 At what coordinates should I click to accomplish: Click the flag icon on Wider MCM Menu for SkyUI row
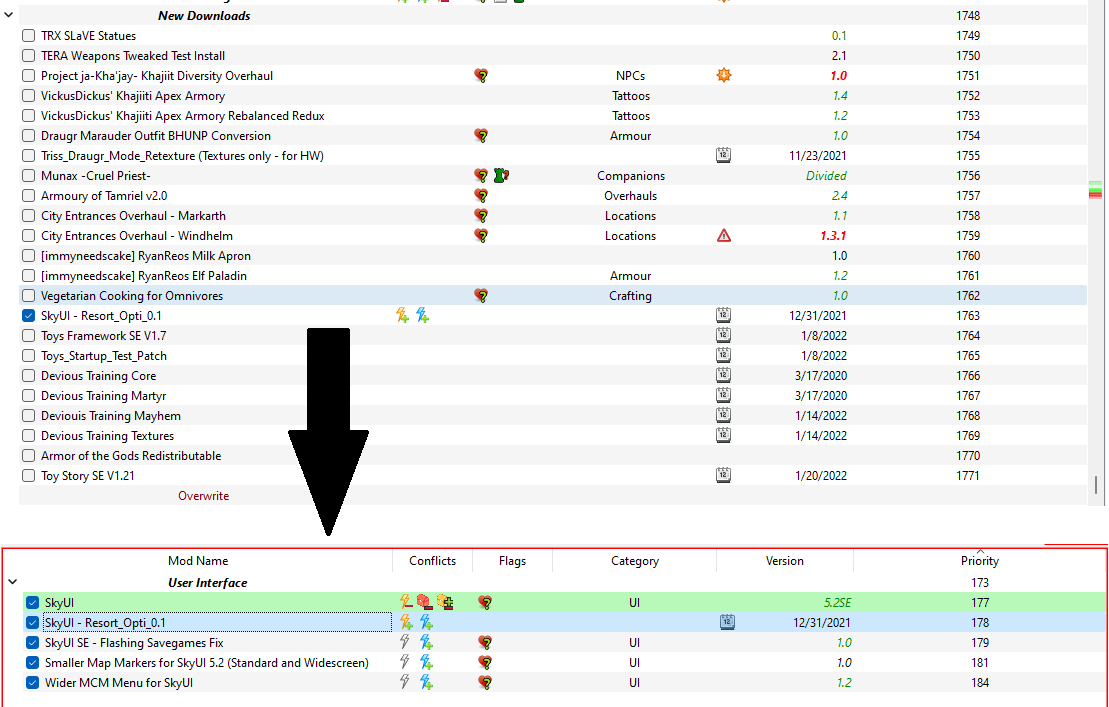(485, 682)
